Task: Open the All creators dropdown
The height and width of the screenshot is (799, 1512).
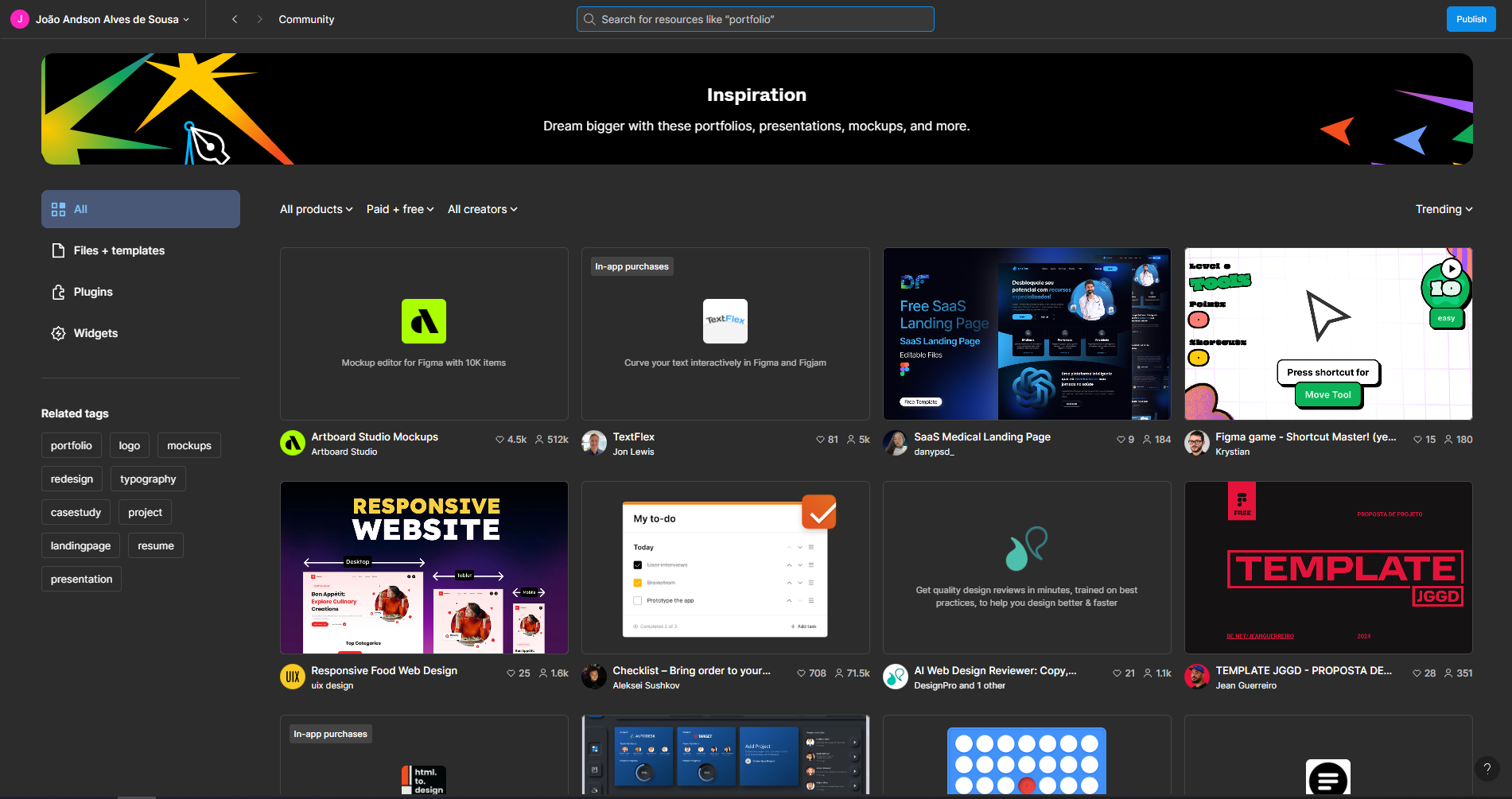Action: click(482, 209)
